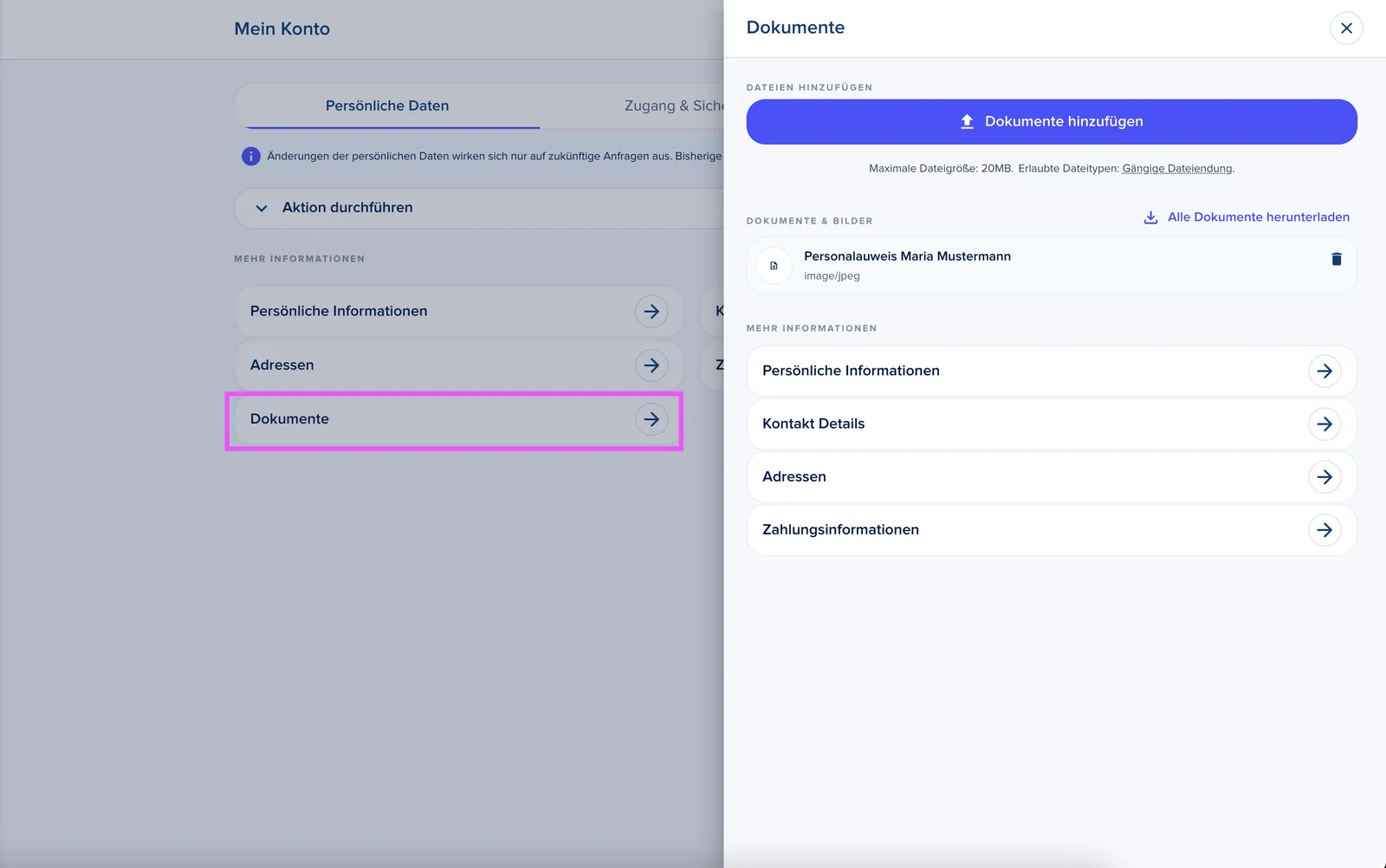Open Persönliche Informationen on Mein Konto page

point(459,311)
